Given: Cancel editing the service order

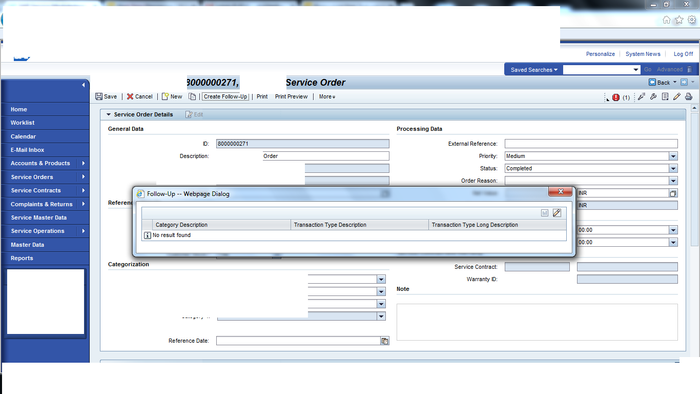Looking at the screenshot, I should 140,96.
